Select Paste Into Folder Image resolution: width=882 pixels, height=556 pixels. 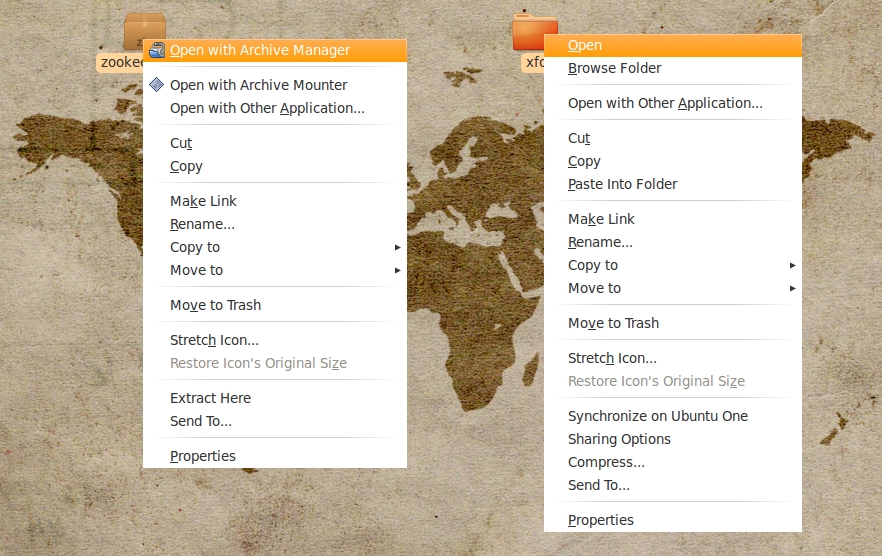[x=622, y=184]
